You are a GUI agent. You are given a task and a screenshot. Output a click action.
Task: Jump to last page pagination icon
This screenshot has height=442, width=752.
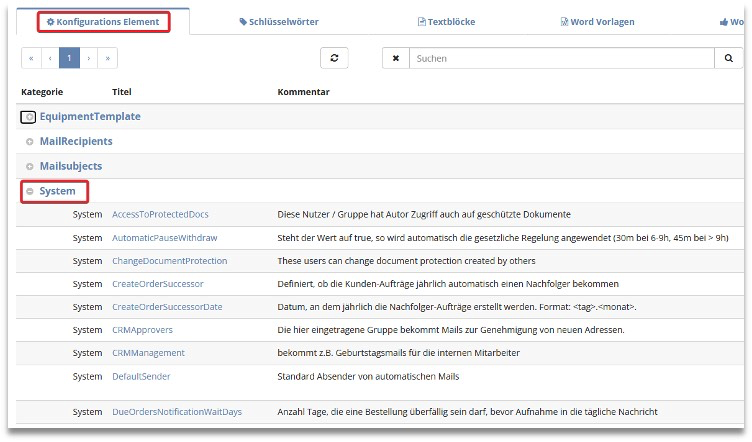point(108,59)
